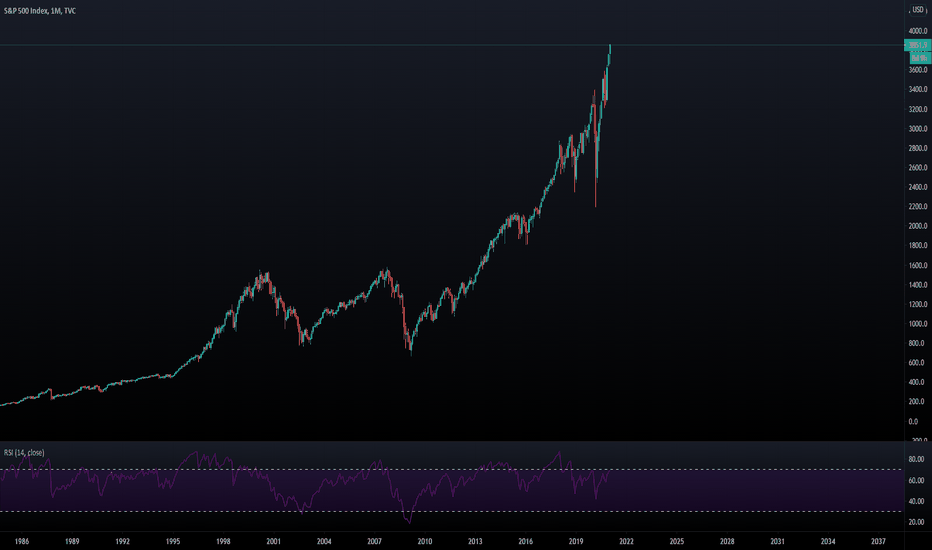Click the 2010 label on time axis

[424, 541]
